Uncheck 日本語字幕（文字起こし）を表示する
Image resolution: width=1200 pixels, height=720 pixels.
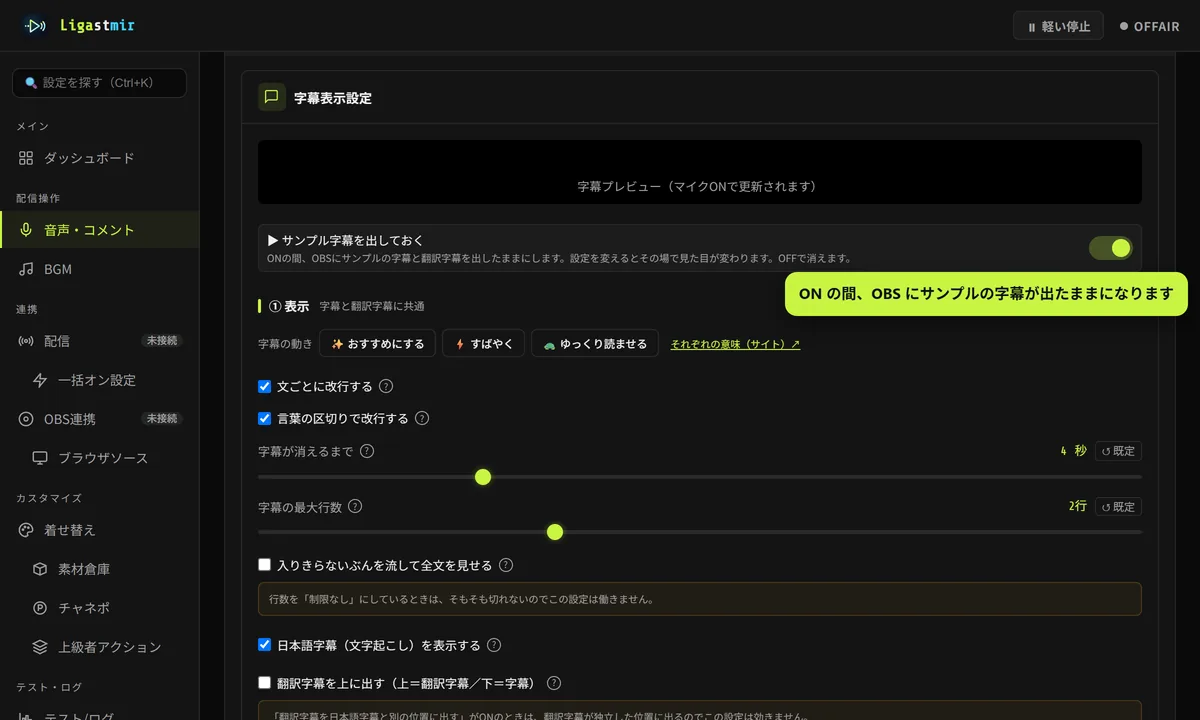pyautogui.click(x=265, y=646)
